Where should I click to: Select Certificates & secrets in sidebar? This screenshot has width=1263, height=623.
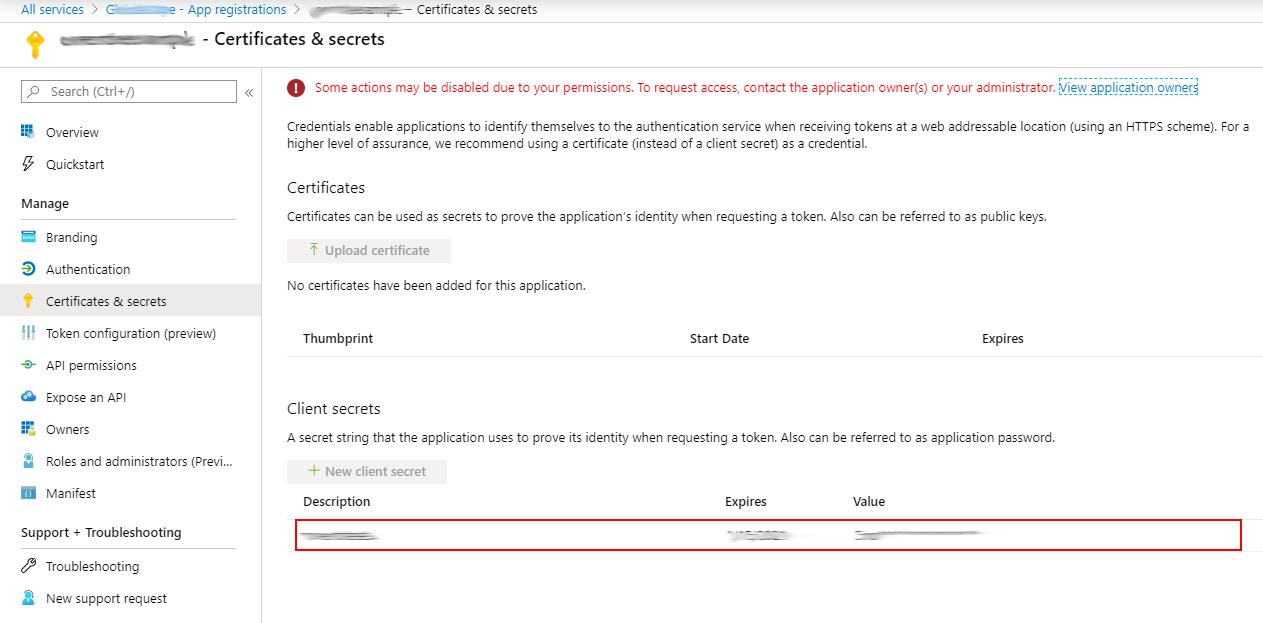(106, 301)
